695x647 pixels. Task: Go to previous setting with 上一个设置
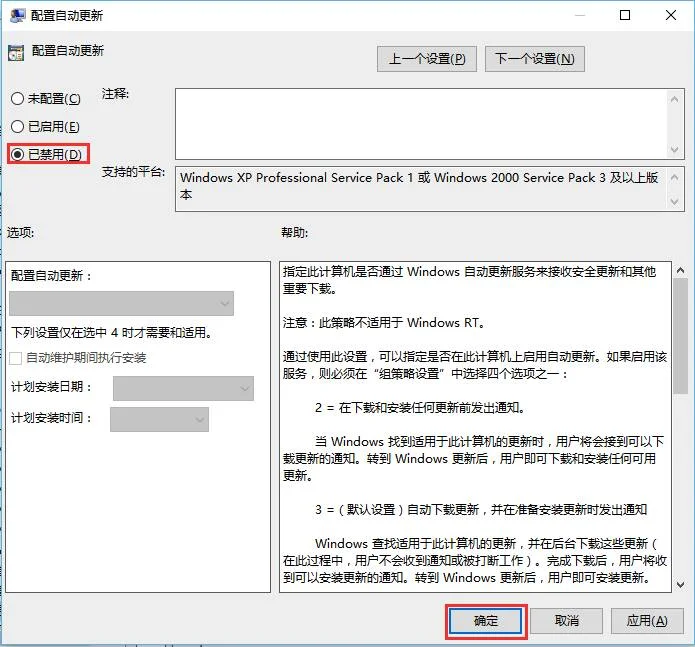point(427,59)
